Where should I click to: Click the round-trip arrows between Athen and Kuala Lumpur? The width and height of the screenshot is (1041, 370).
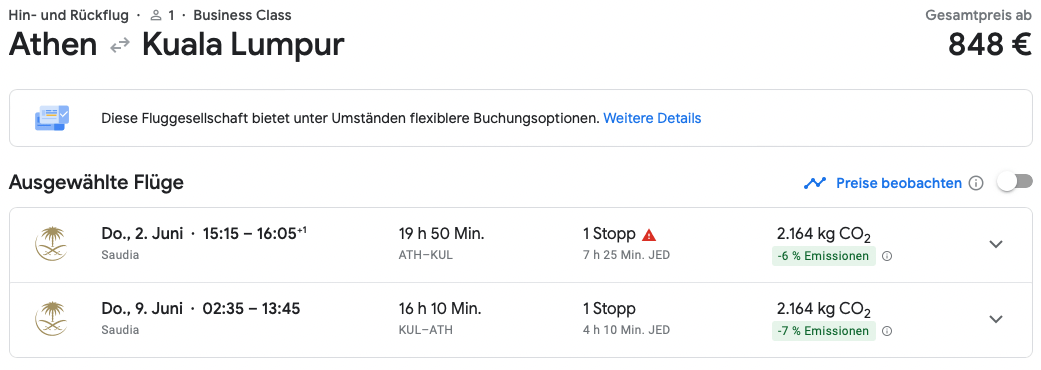click(120, 45)
